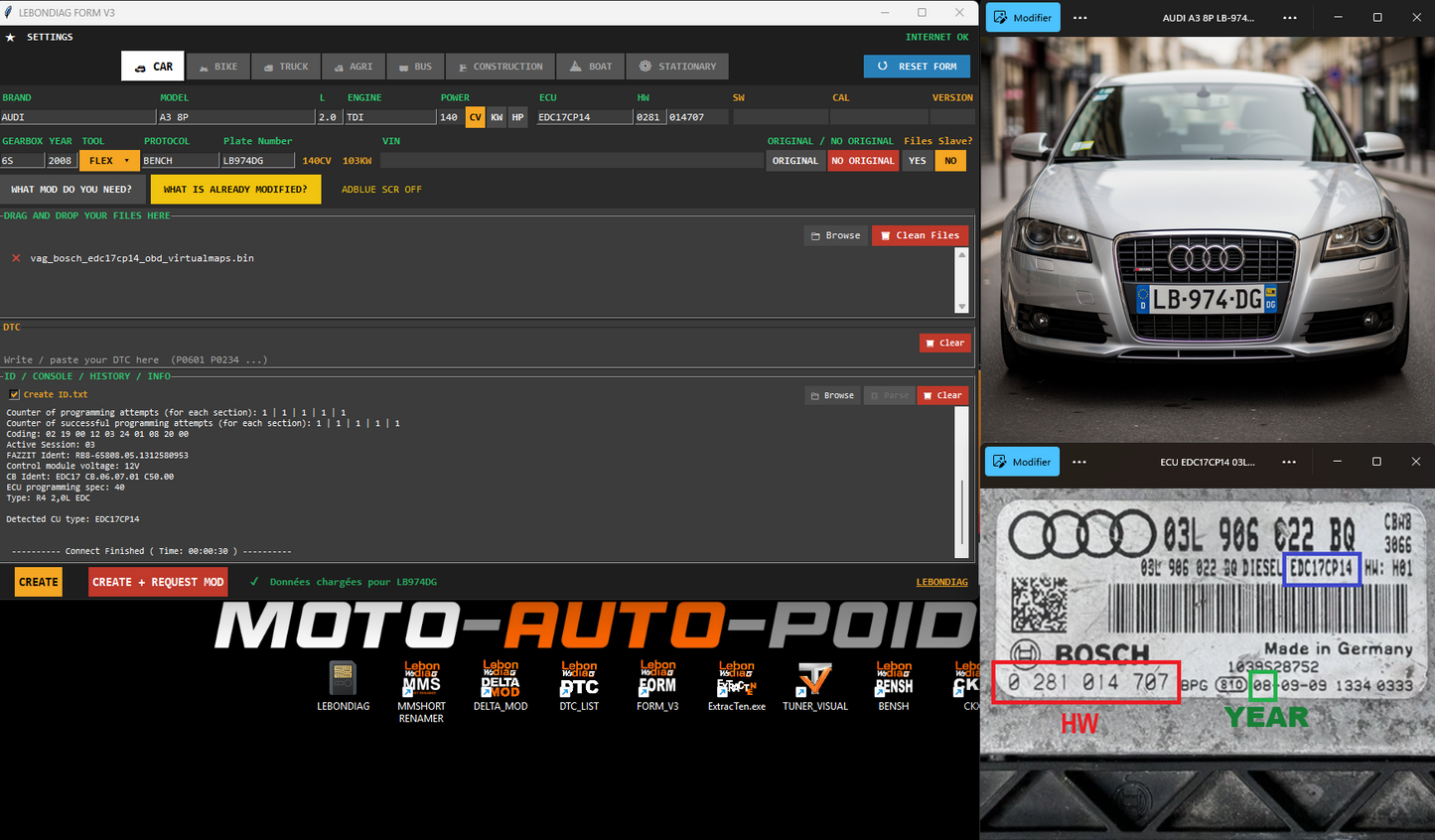Open the more options dots beside the ECU Modifier button
1435x840 pixels.
coord(1079,462)
